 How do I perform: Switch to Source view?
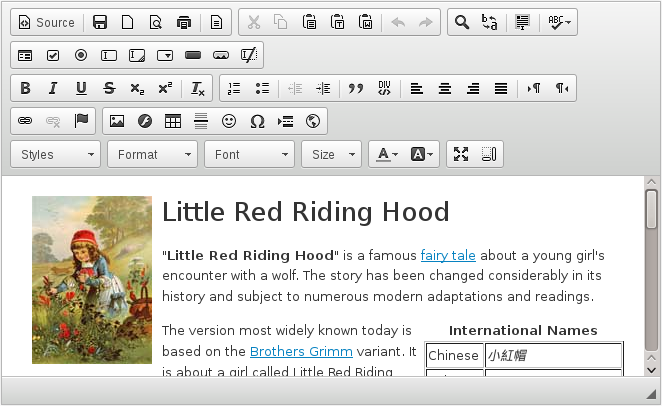pos(46,22)
